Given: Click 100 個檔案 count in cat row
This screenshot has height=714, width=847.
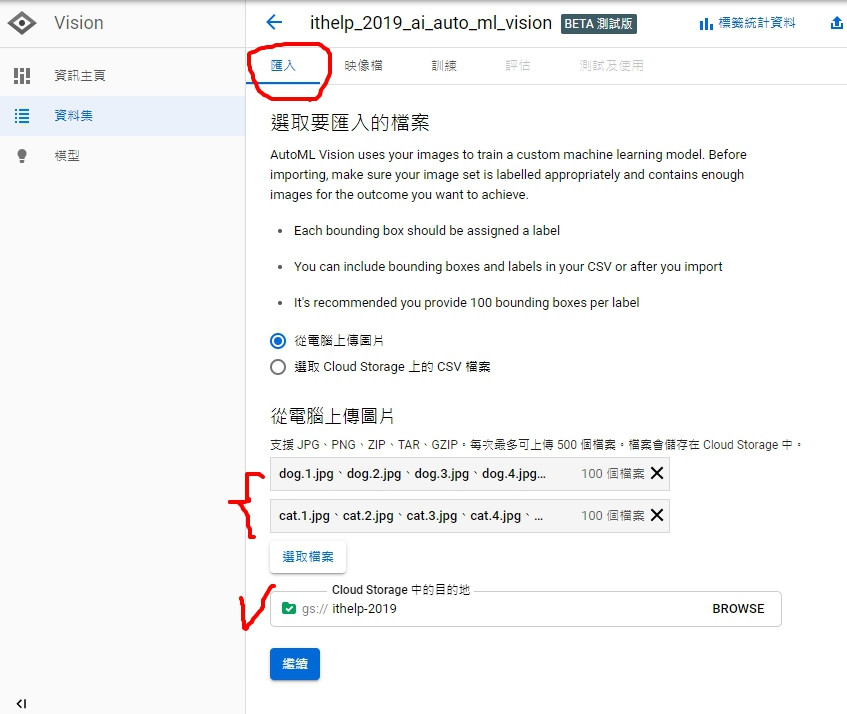Looking at the screenshot, I should coord(613,516).
